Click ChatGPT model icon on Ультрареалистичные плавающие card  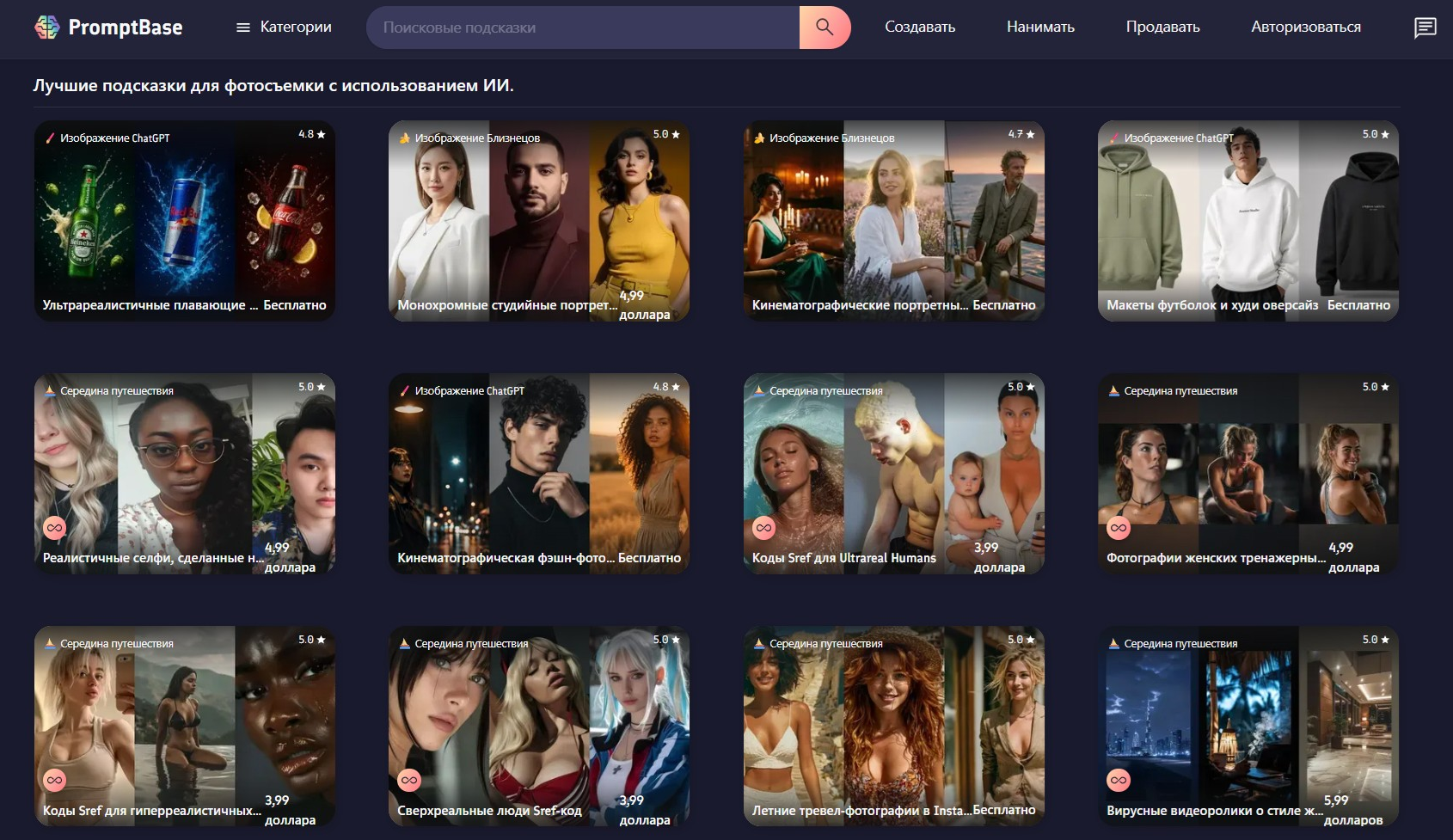(x=50, y=138)
